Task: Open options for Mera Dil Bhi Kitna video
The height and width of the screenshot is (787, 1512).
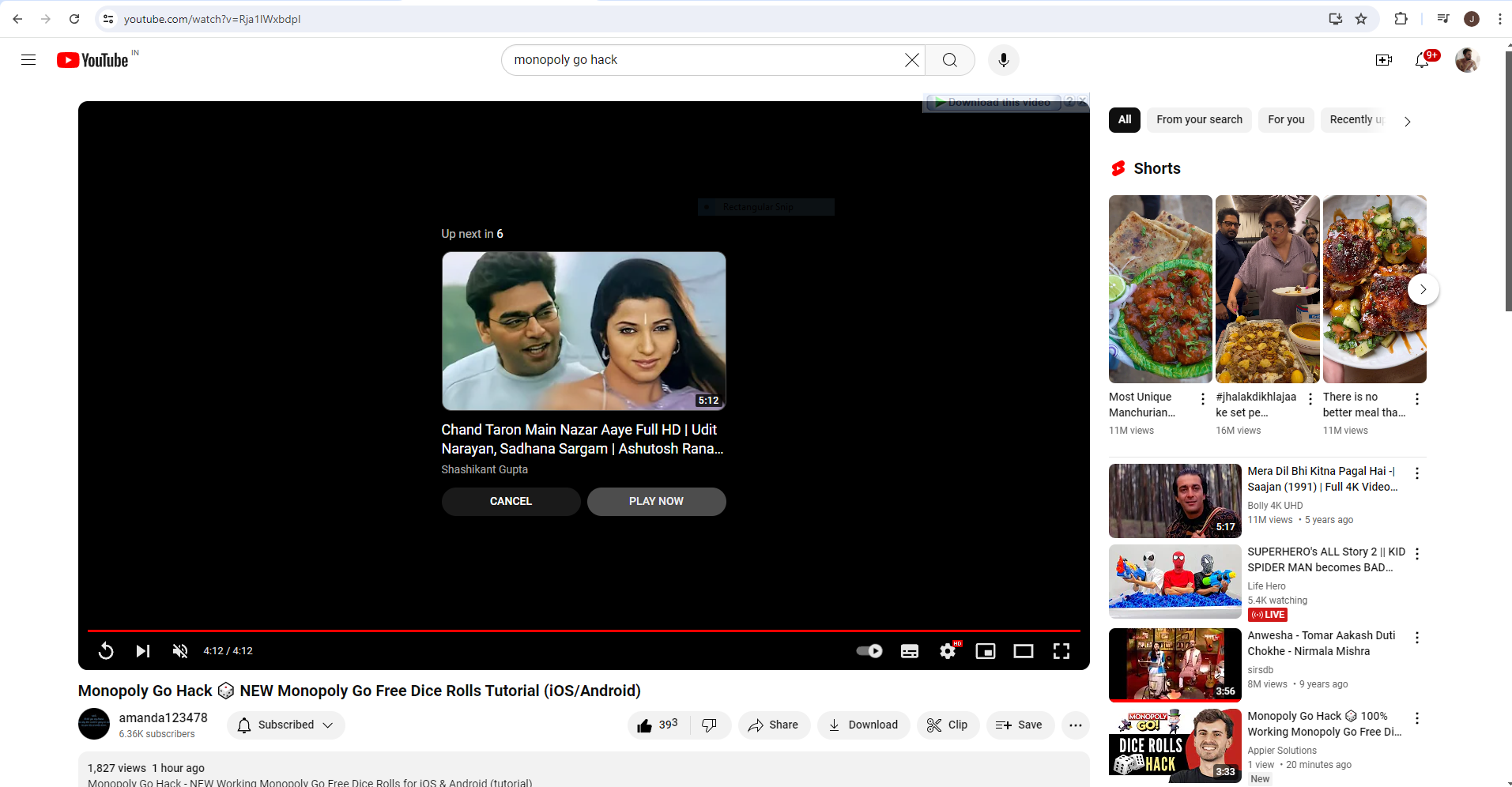Action: pos(1417,473)
